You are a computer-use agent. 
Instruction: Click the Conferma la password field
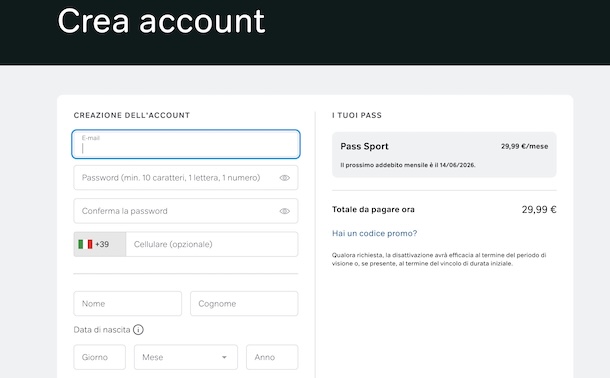[186, 211]
